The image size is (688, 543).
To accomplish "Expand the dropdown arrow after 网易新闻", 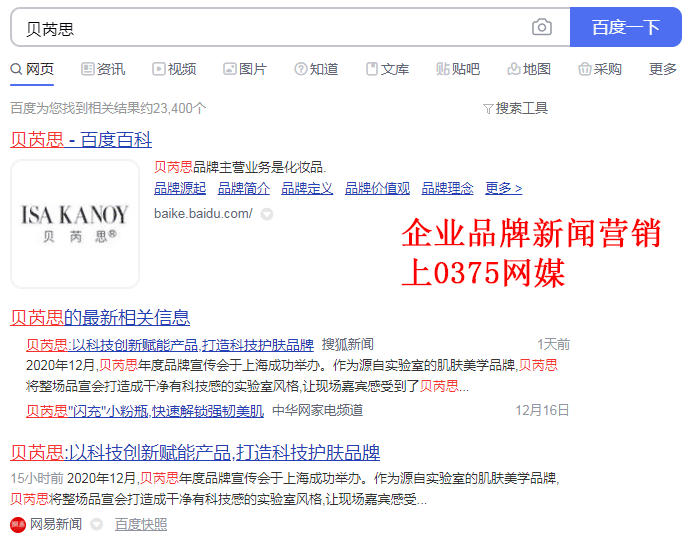I will coord(97,524).
